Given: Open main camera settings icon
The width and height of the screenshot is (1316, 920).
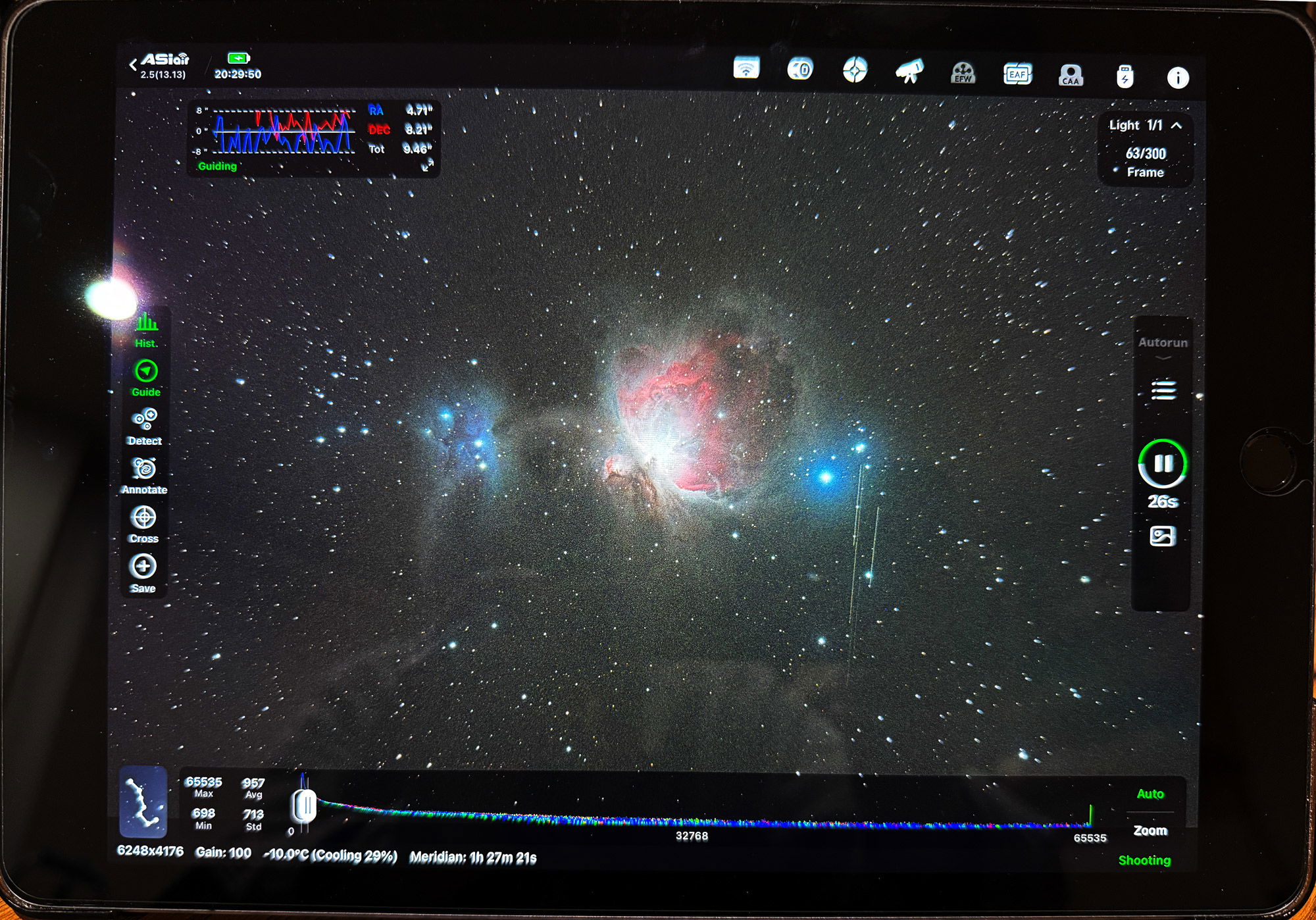Looking at the screenshot, I should tap(800, 69).
